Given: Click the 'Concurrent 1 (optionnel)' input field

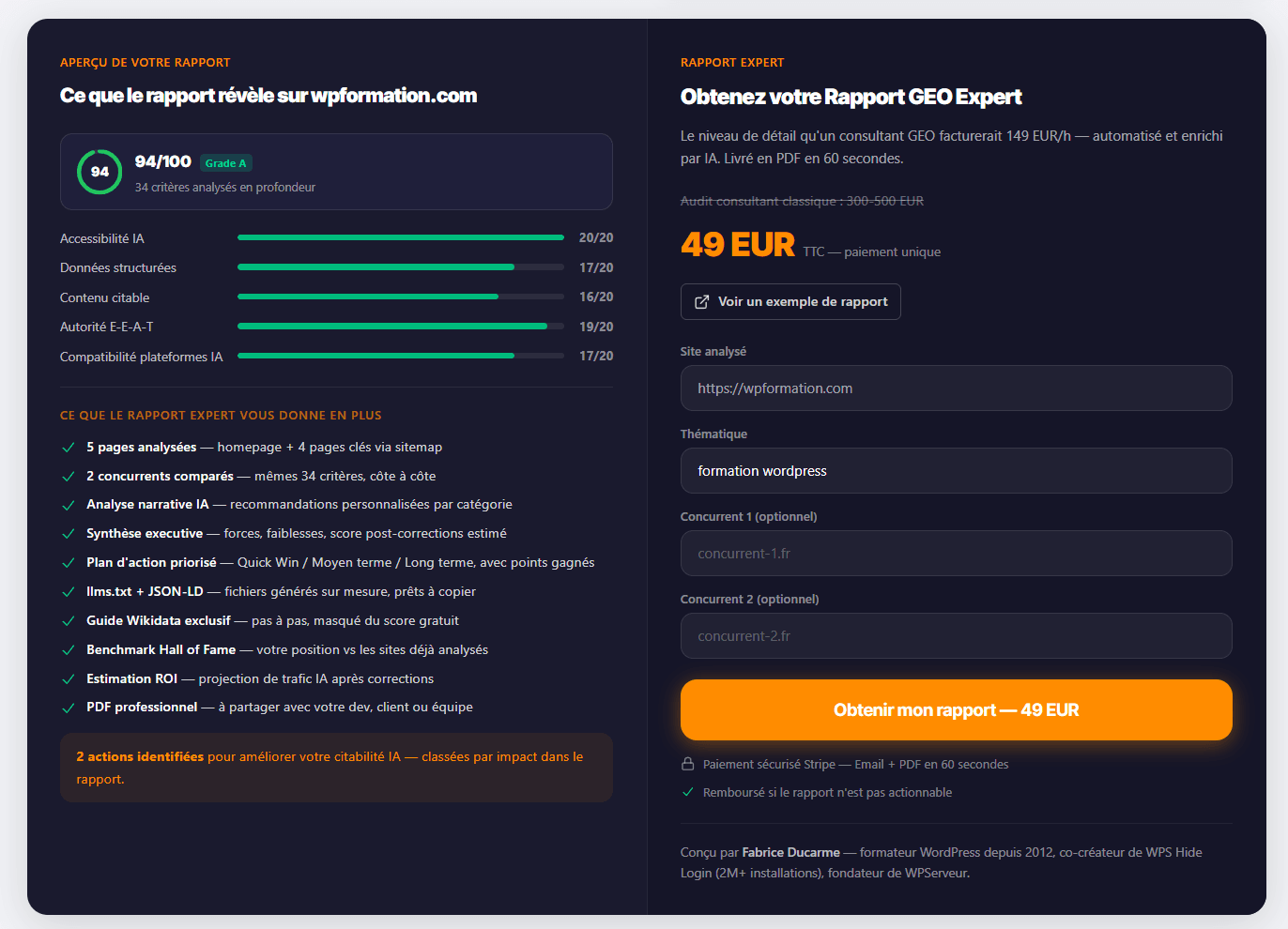Looking at the screenshot, I should (956, 553).
